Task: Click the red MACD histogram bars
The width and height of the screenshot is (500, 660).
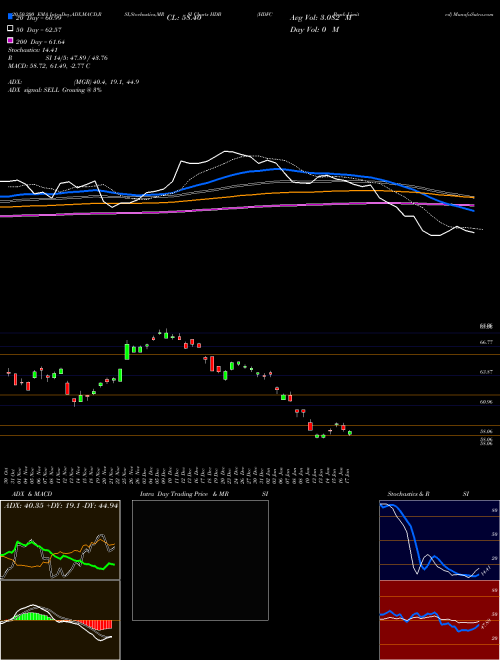Action: click(95, 625)
